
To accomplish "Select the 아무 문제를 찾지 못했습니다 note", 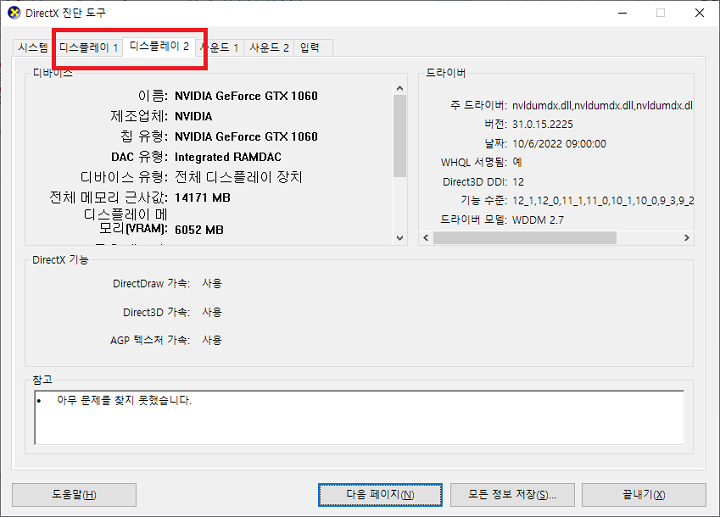I will 124,400.
